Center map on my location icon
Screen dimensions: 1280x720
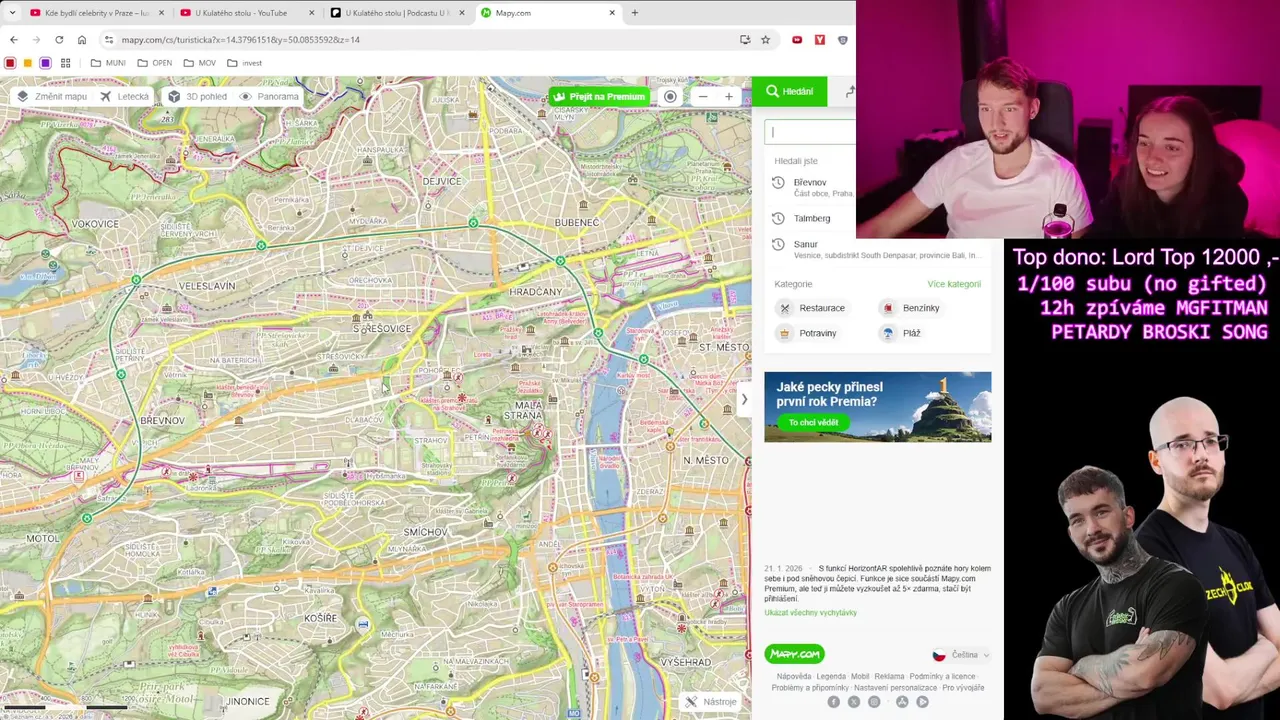(x=670, y=97)
